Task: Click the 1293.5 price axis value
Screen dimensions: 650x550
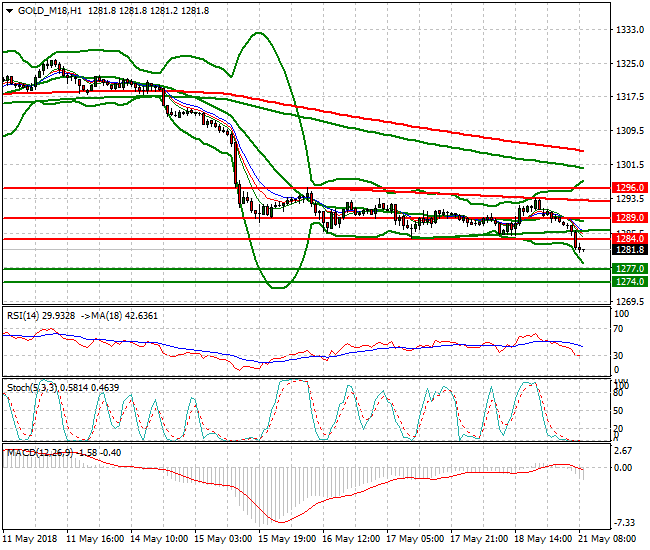Action: 630,199
